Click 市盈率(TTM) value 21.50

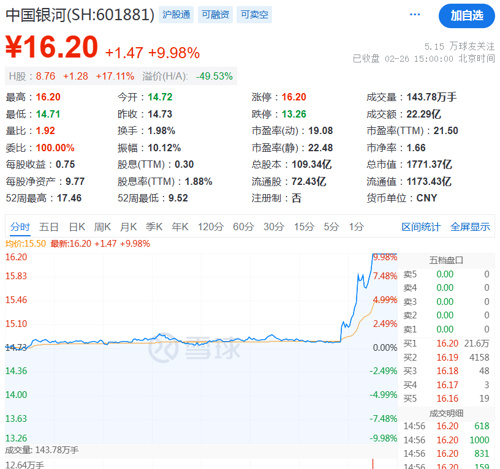pyautogui.click(x=446, y=131)
